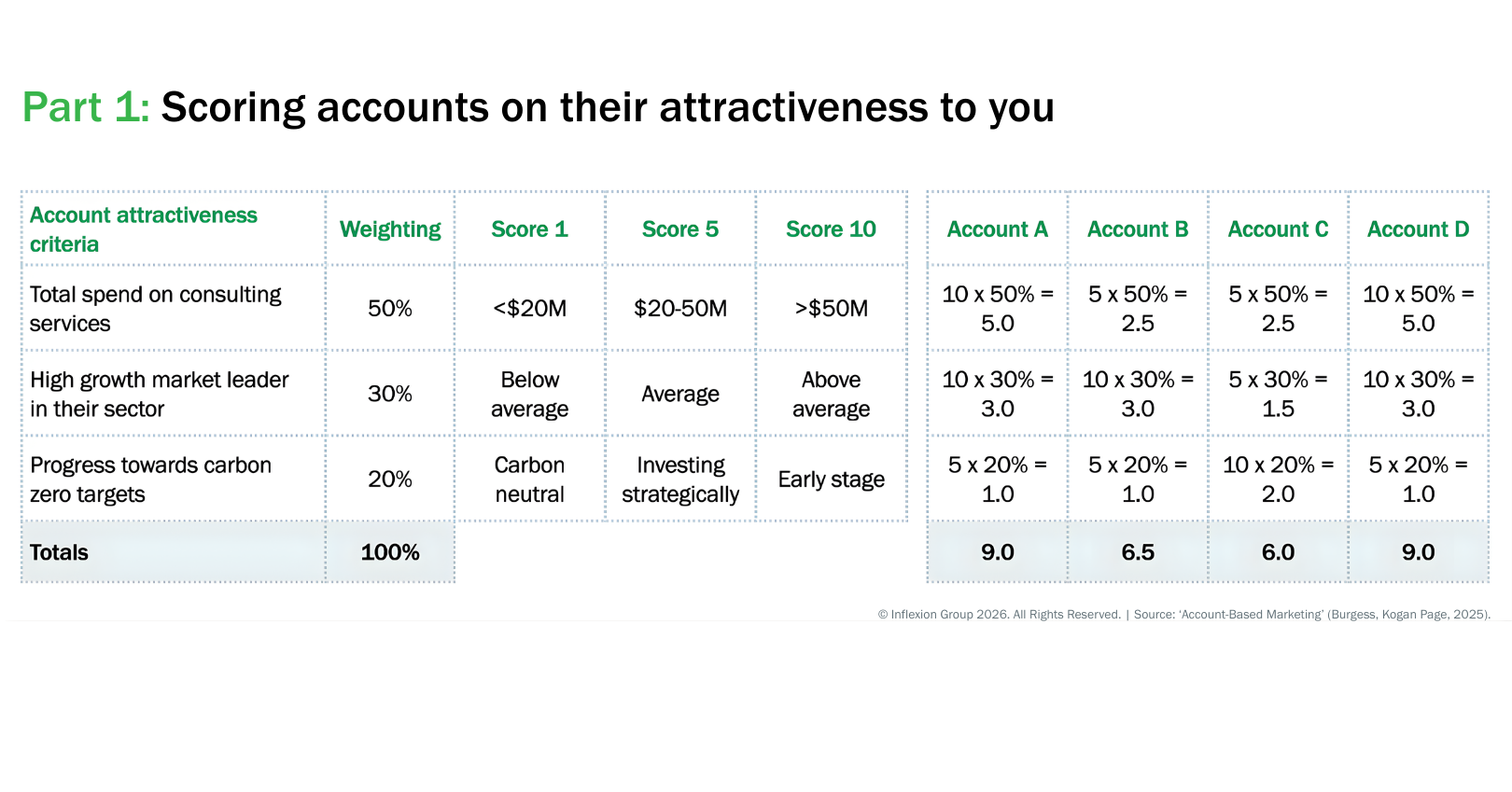Select the 'Score 1' column header

[529, 229]
